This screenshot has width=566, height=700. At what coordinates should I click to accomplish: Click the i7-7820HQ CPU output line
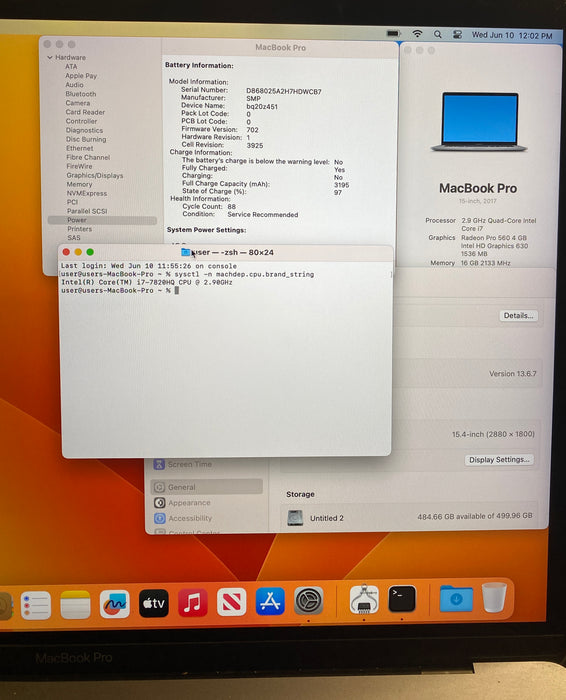[x=147, y=283]
